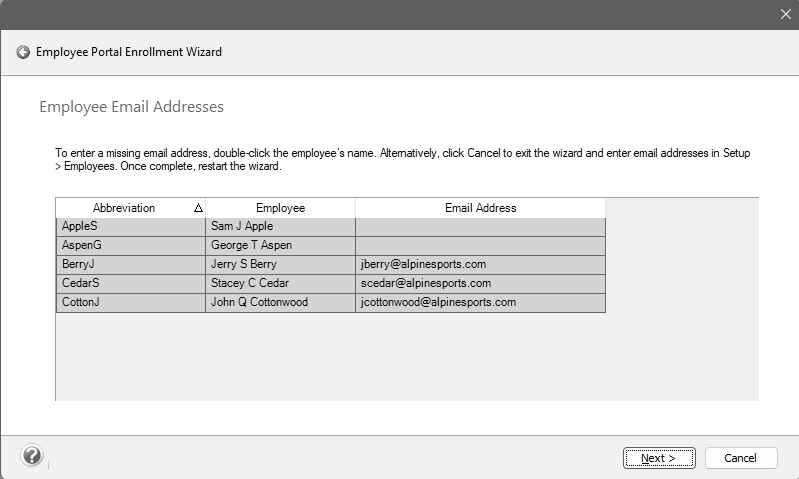Select the AppleS abbreviation cell
Viewport: 799px width, 479px height.
point(130,227)
